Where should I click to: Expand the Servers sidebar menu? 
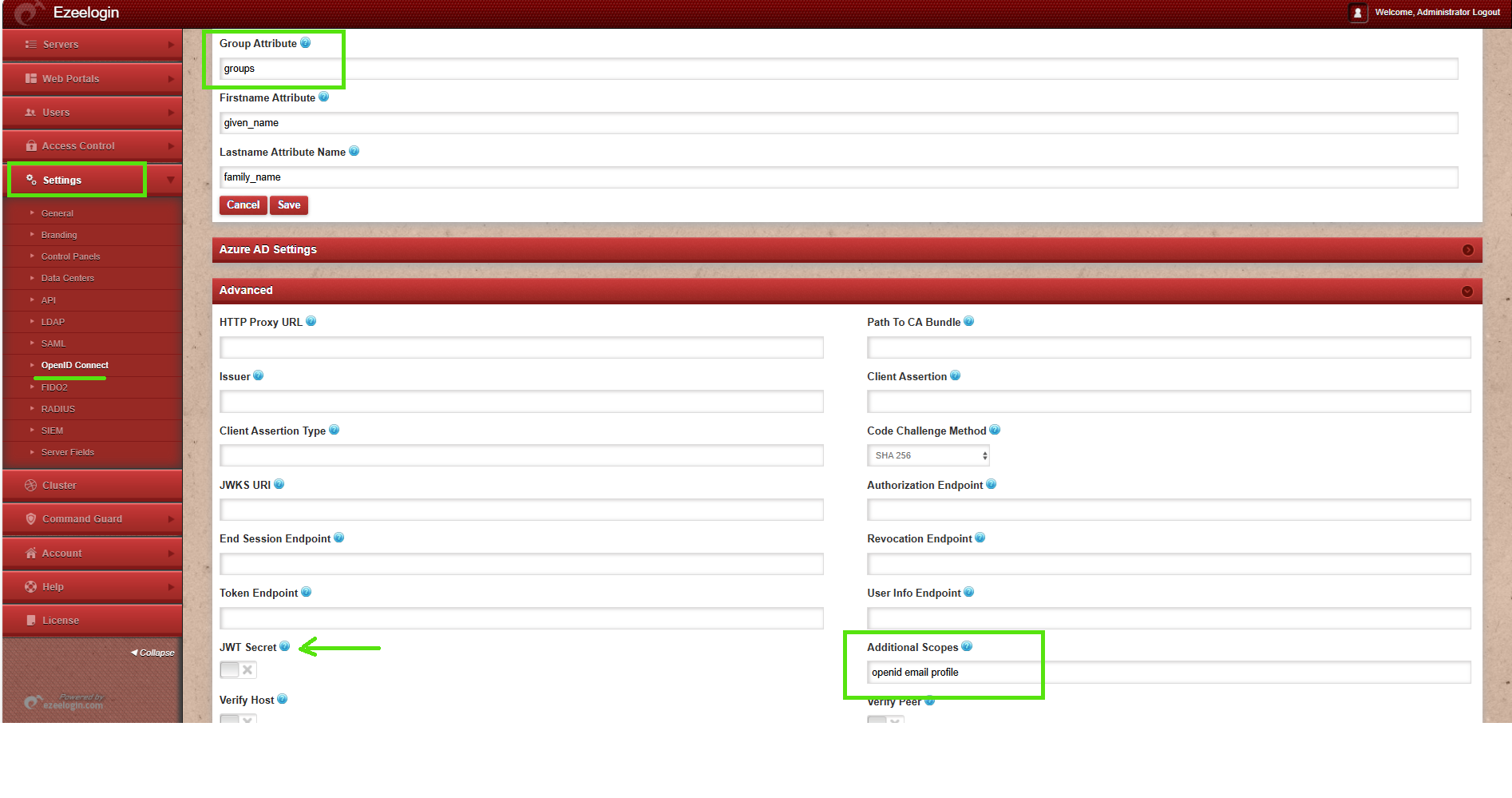click(x=92, y=45)
